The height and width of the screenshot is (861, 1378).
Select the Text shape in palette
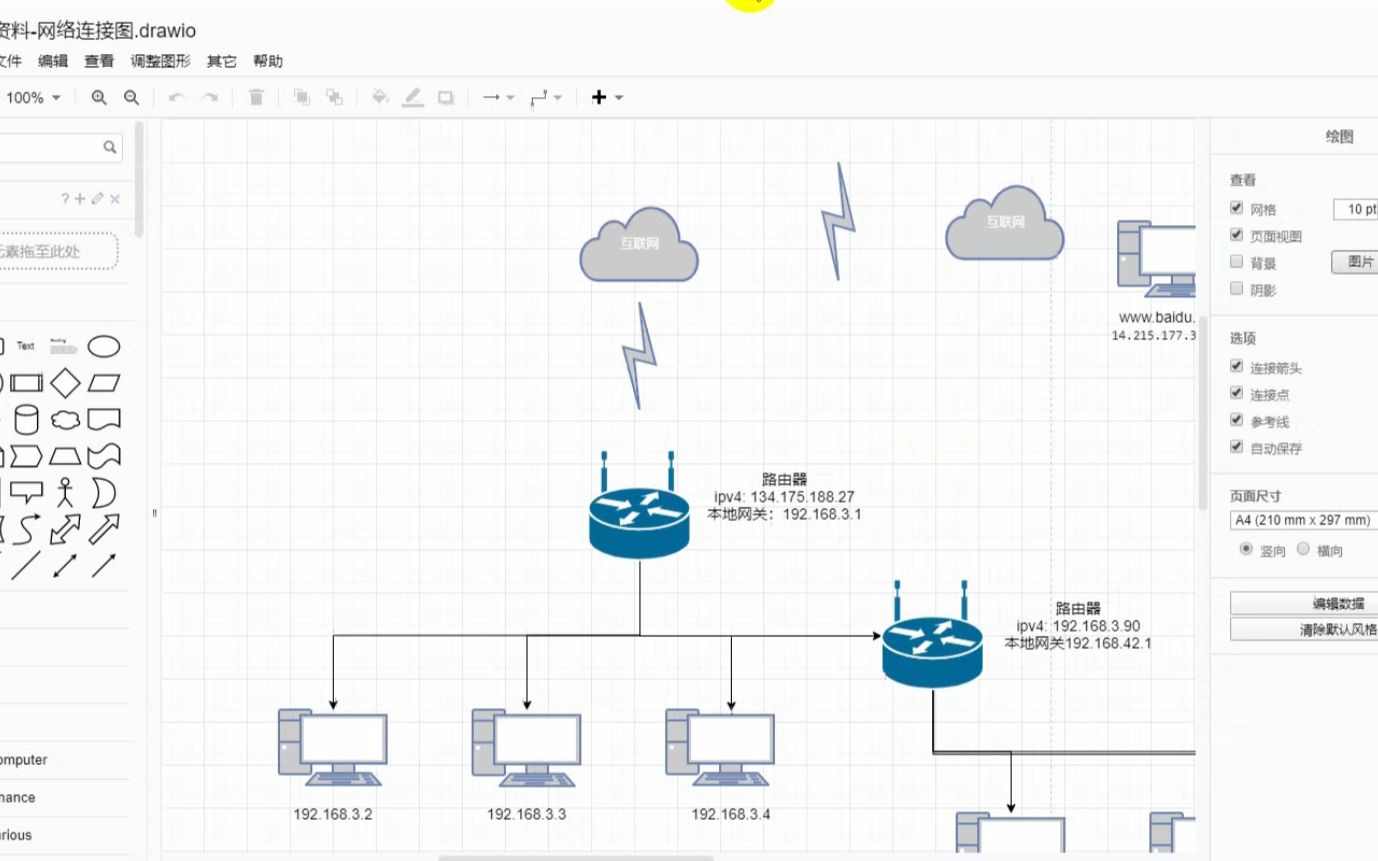click(x=25, y=346)
